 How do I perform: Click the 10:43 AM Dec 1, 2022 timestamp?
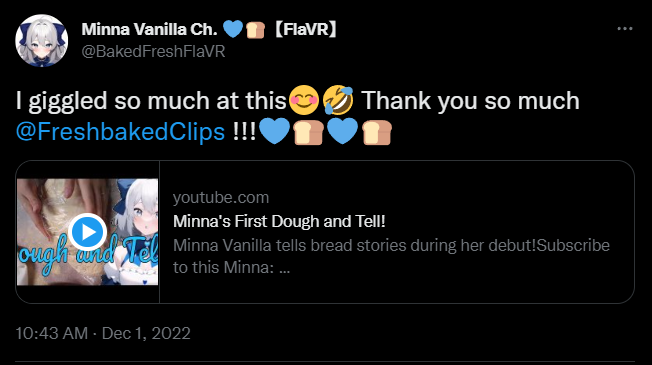[x=103, y=333]
